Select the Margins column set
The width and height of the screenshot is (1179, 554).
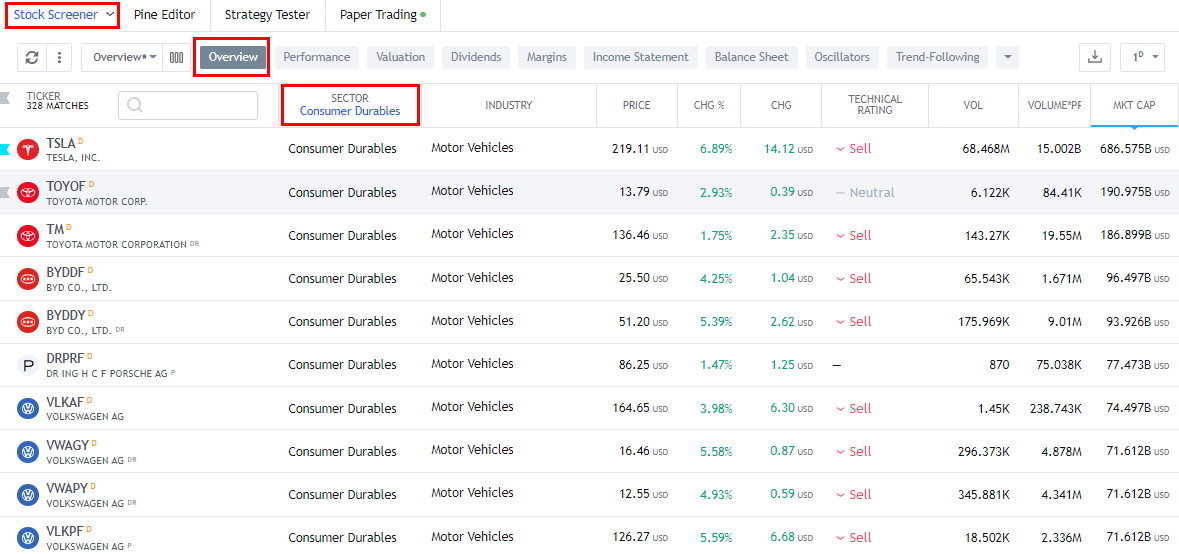coord(547,57)
